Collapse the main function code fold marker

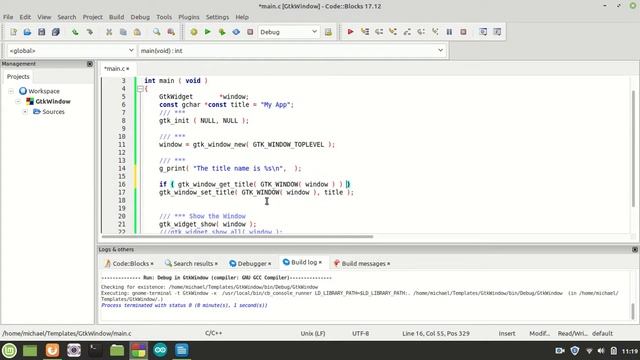tap(140, 89)
